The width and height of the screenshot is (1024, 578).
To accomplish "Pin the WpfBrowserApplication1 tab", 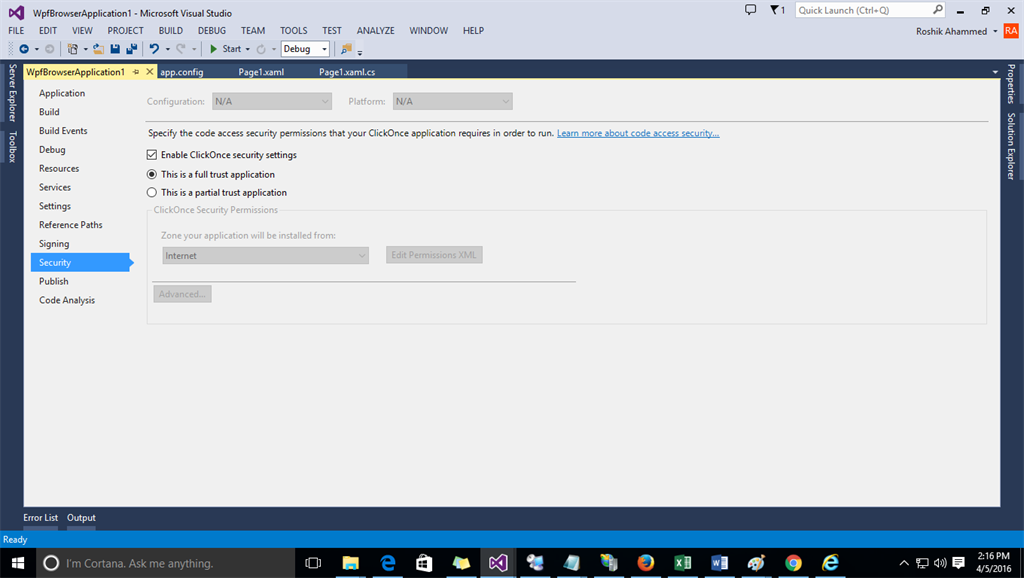I will [136, 72].
